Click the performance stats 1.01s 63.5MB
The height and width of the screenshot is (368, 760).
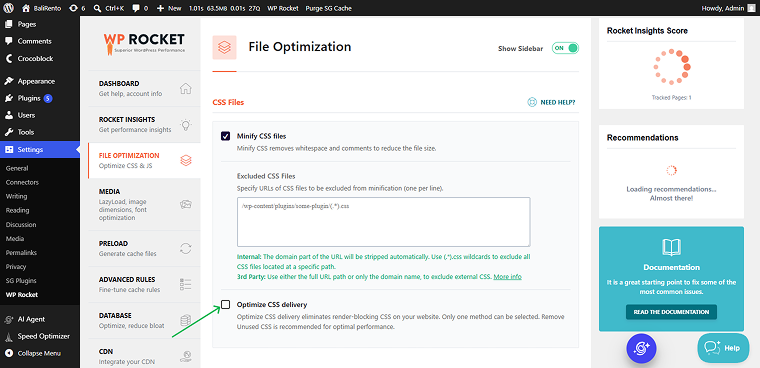[x=225, y=8]
